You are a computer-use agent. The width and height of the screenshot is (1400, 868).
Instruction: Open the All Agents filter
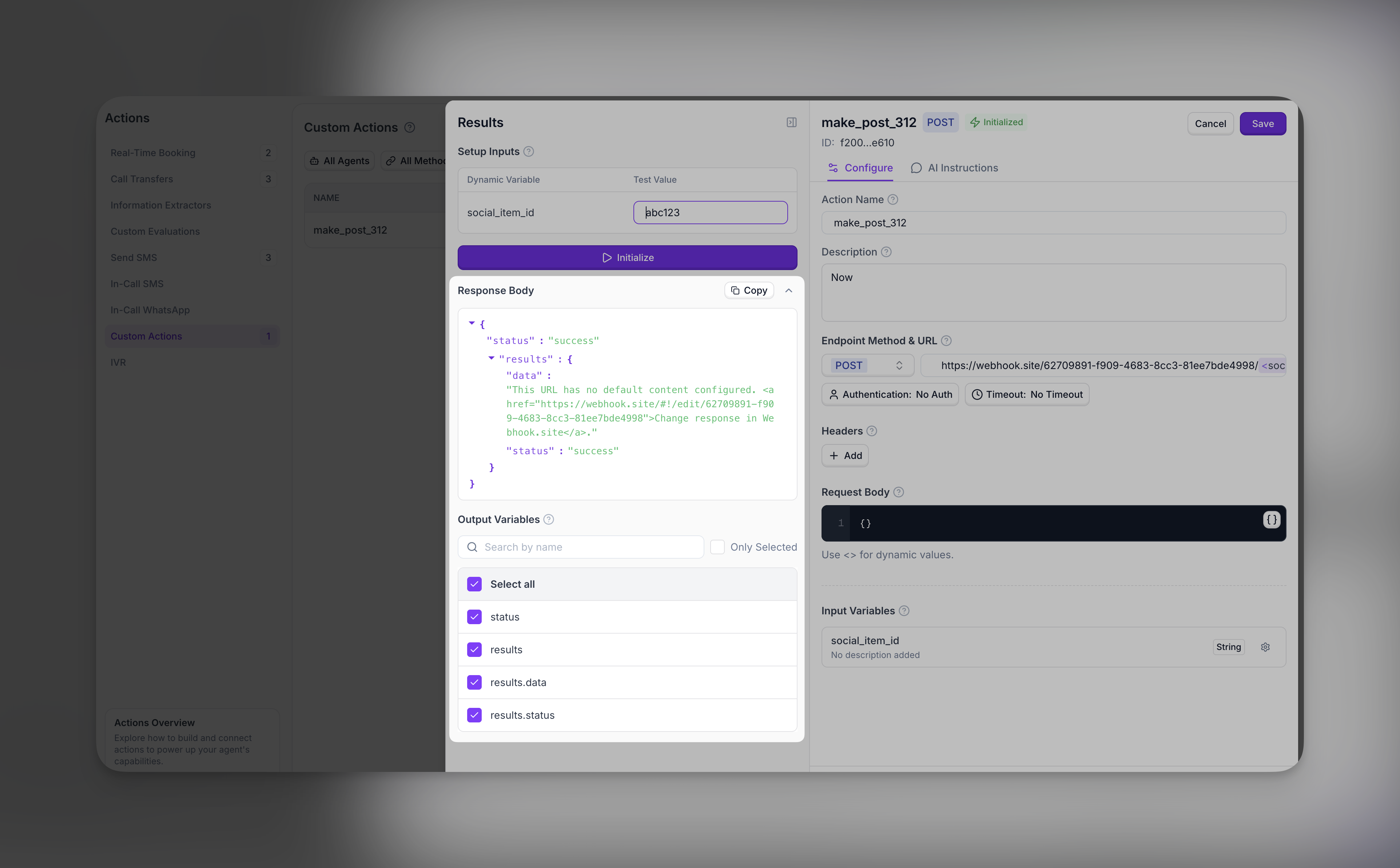pyautogui.click(x=339, y=161)
